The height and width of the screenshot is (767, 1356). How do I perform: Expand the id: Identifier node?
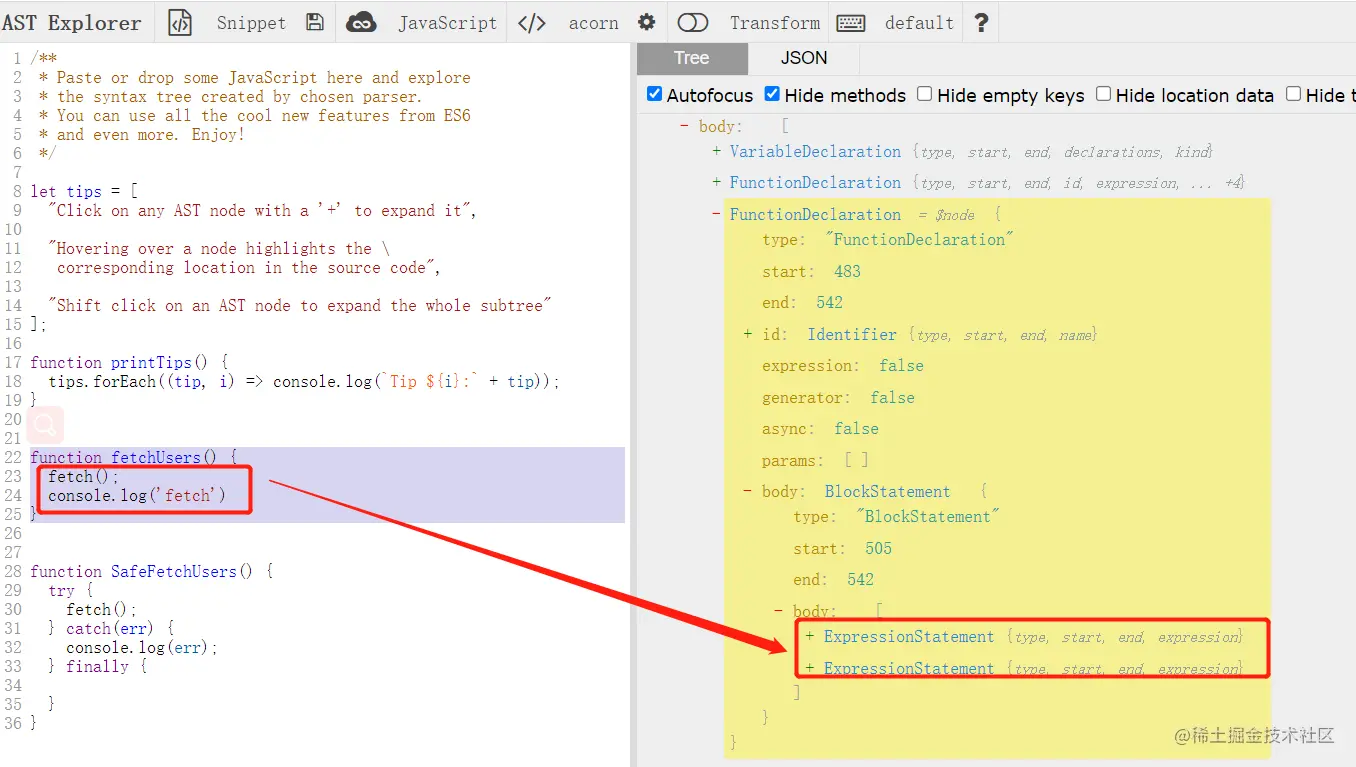(x=748, y=334)
